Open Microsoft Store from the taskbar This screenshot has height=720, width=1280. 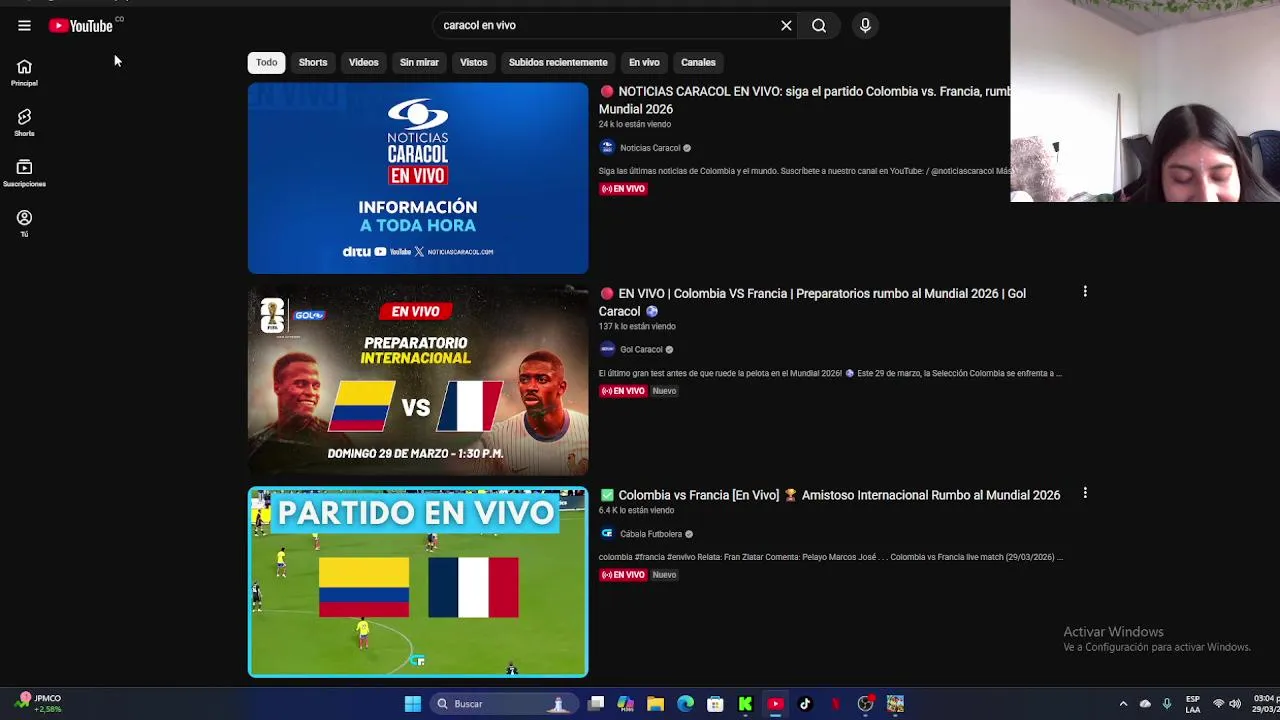[715, 704]
